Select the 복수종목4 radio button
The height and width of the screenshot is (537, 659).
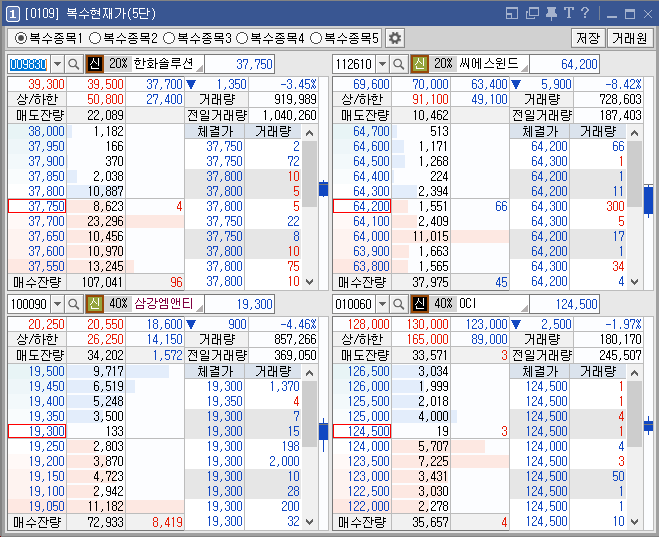[242, 39]
